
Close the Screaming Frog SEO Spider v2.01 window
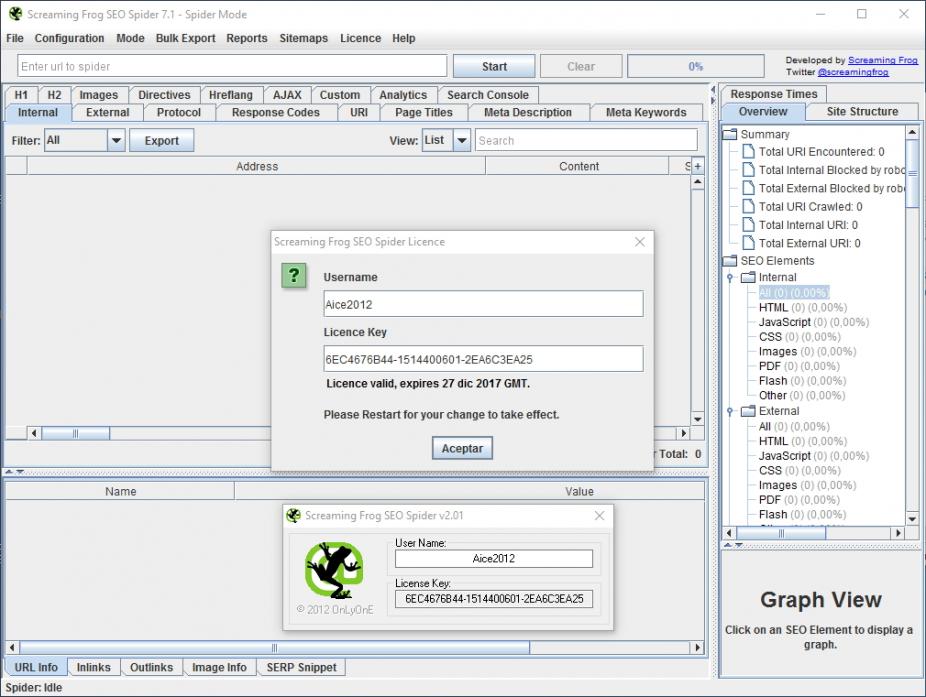point(599,516)
